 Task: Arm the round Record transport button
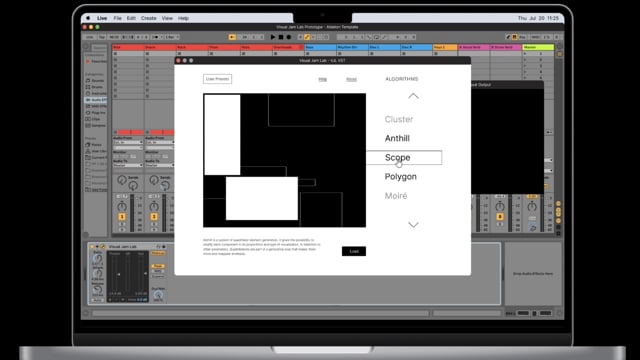pos(289,37)
